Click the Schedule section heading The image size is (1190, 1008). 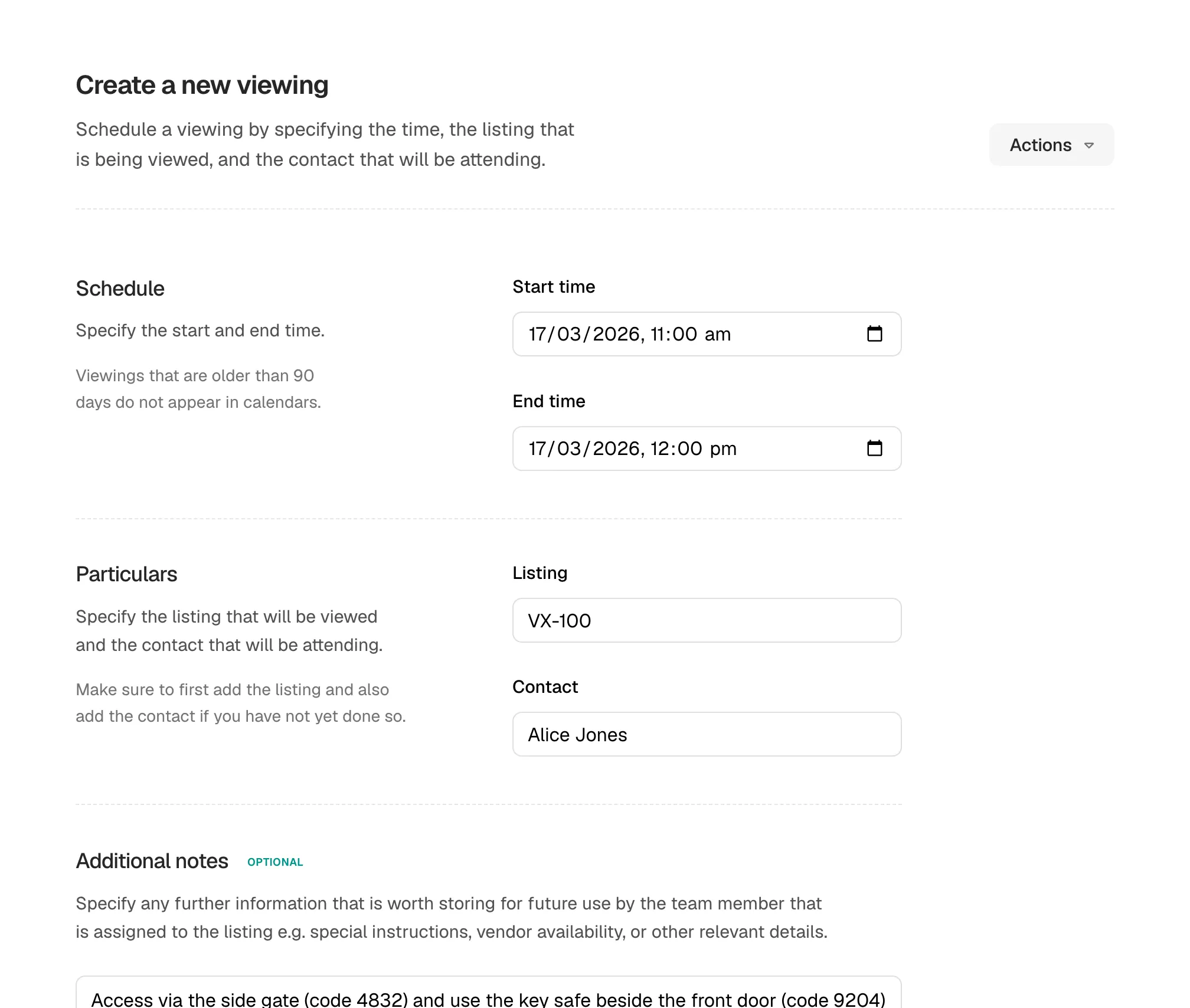tap(120, 288)
